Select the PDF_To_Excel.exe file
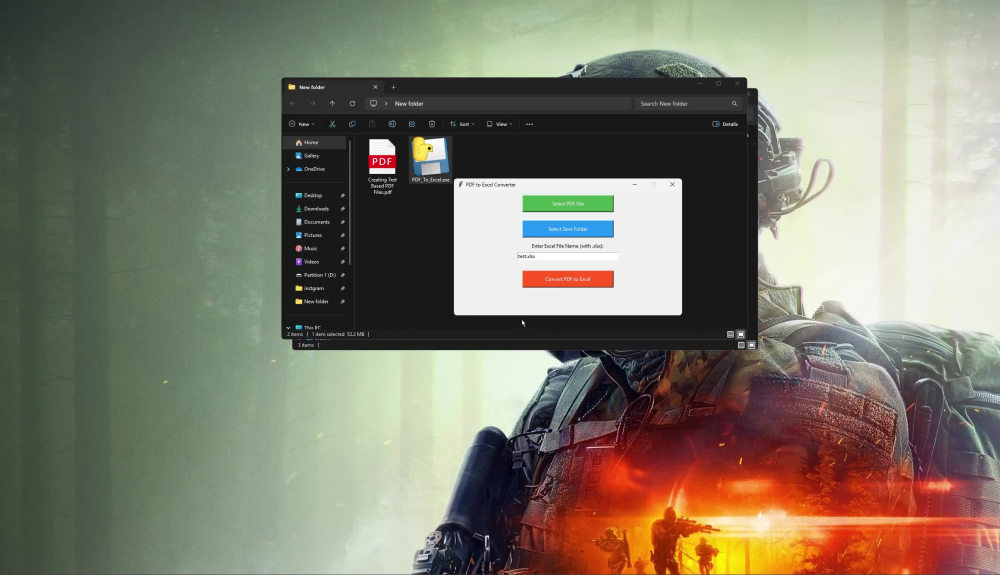This screenshot has height=575, width=1000. [430, 161]
